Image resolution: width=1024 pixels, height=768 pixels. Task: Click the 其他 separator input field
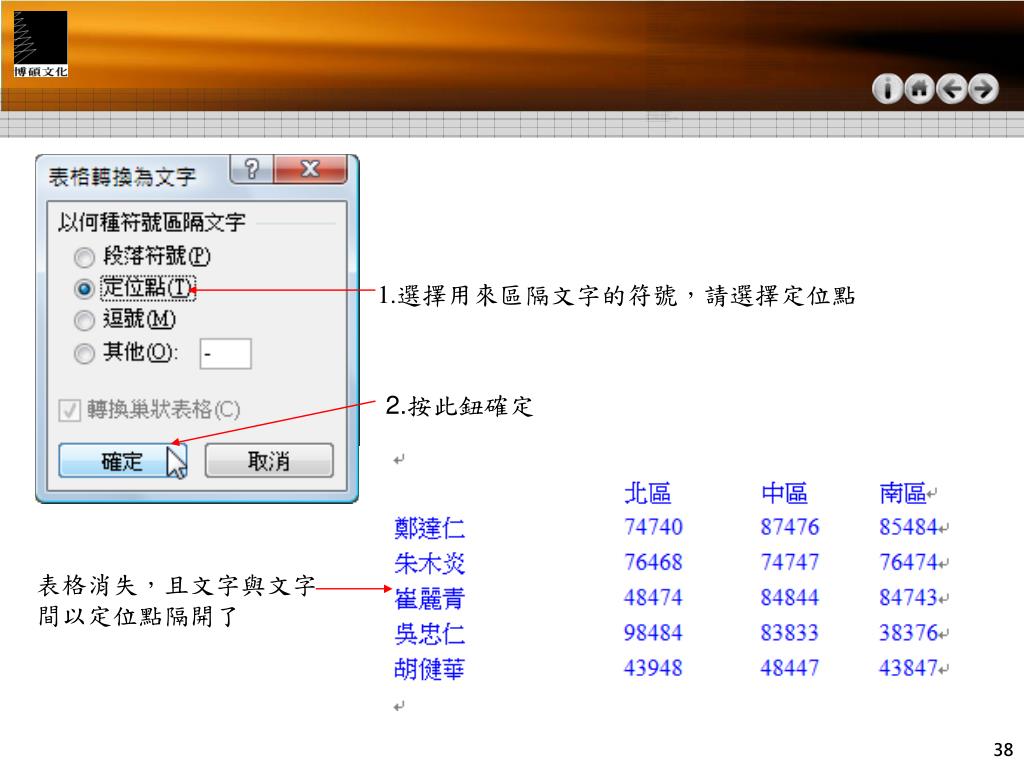[x=225, y=354]
